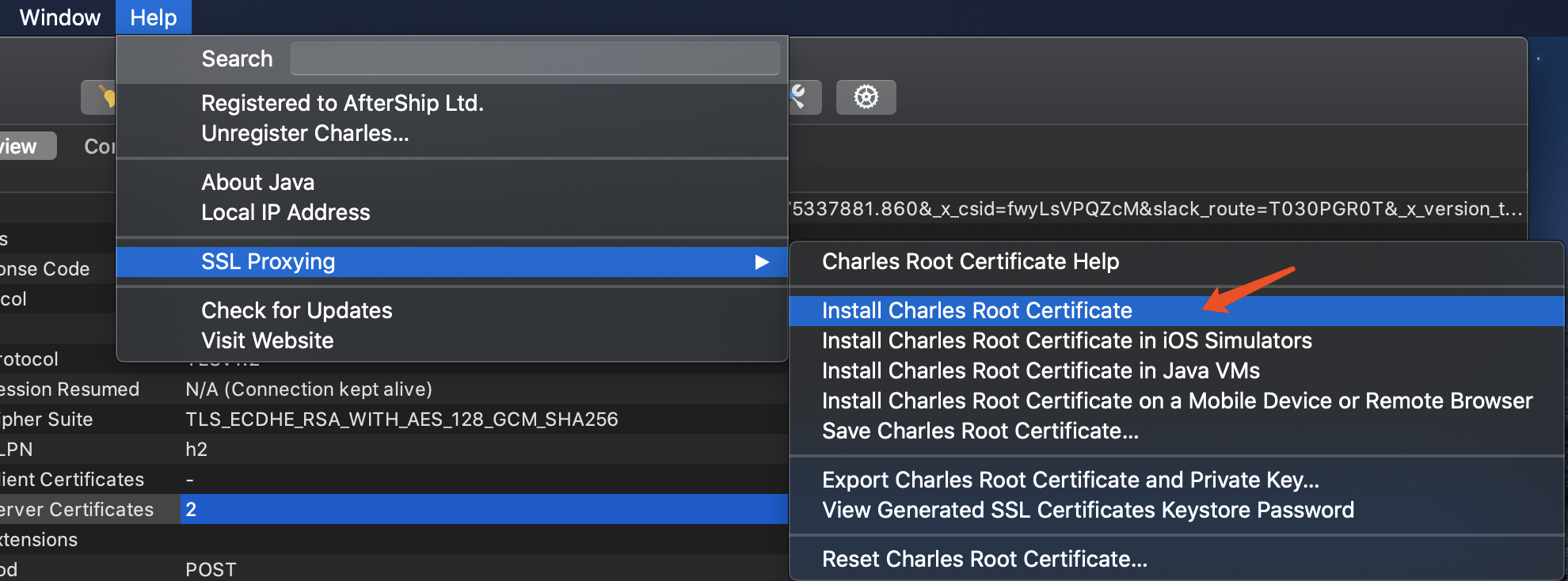The width and height of the screenshot is (1568, 581).
Task: Select the Extensions row label
Action: 39,540
